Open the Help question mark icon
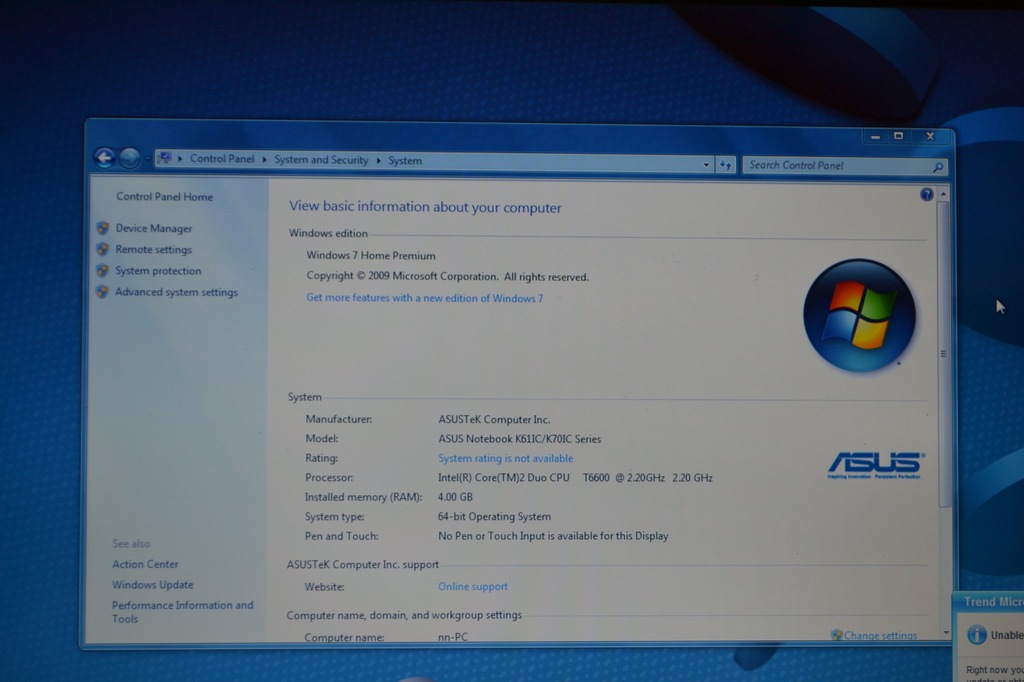The image size is (1024, 682). pos(926,194)
